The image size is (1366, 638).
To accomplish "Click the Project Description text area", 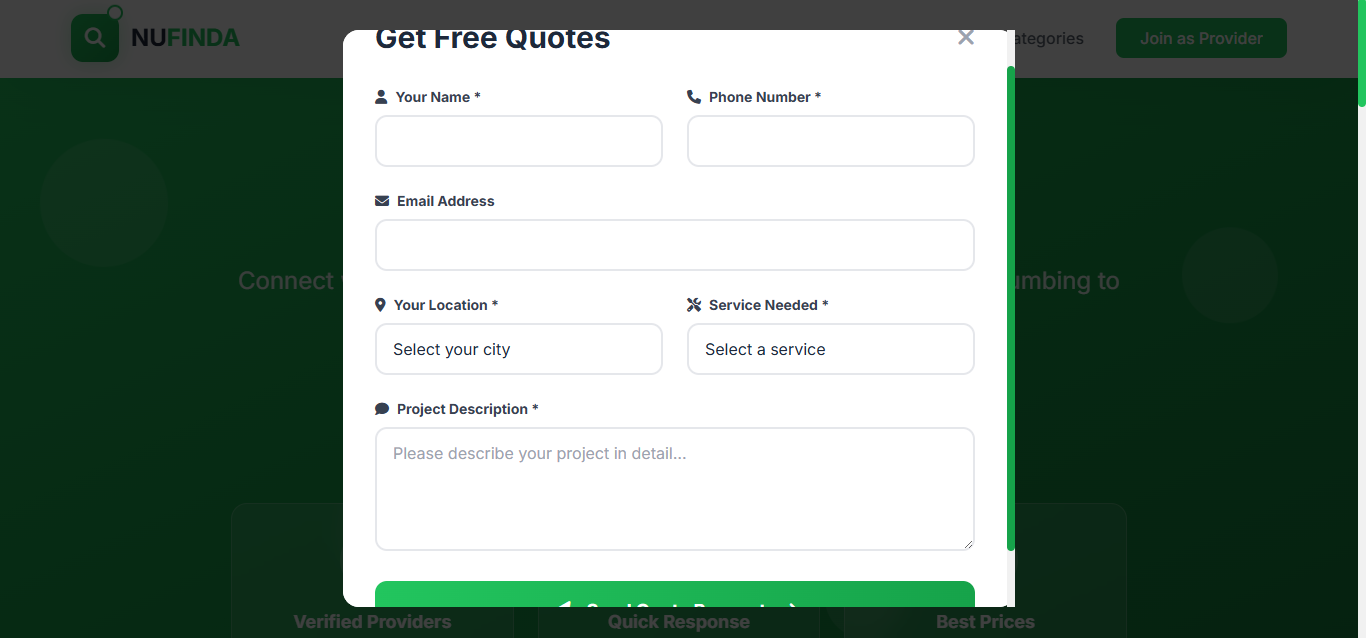I will 674,489.
